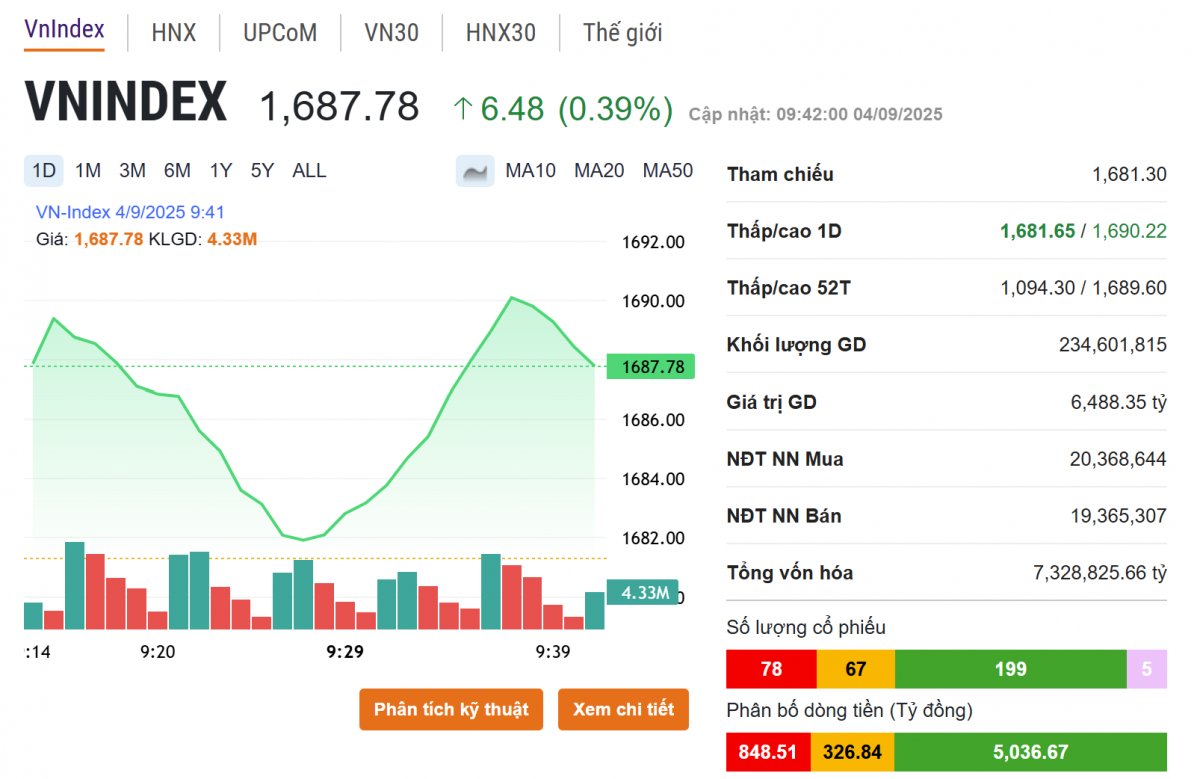Click the green 5,036.67 money flow segment

click(x=1030, y=752)
